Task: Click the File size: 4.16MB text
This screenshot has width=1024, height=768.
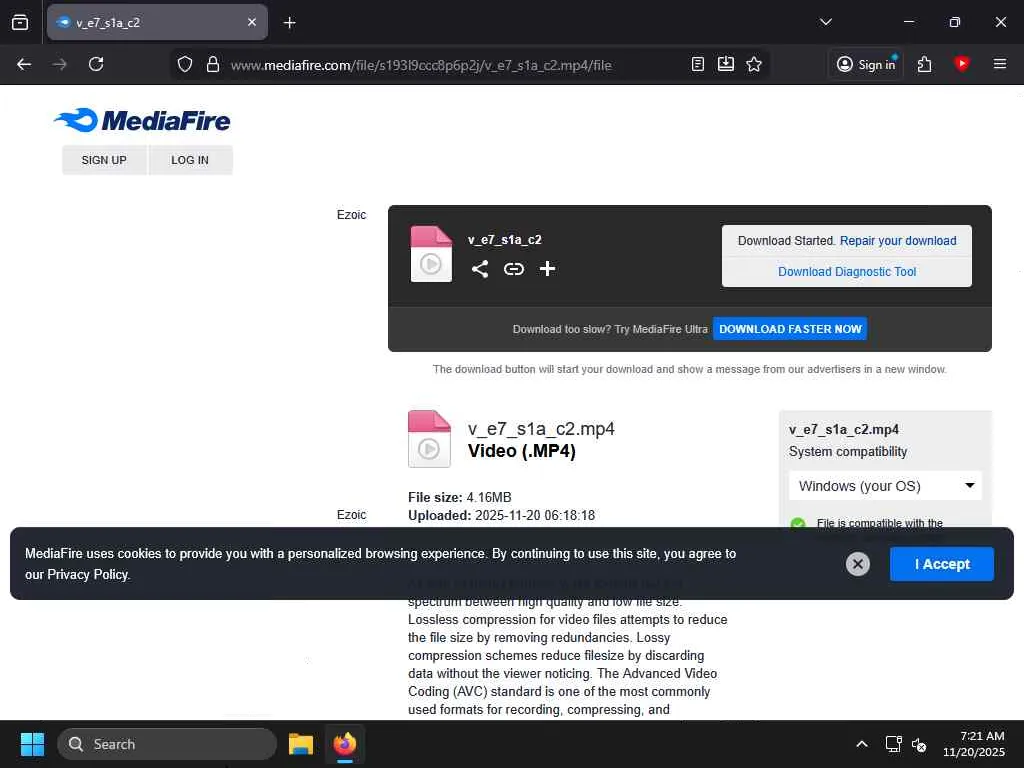Action: pos(460,498)
